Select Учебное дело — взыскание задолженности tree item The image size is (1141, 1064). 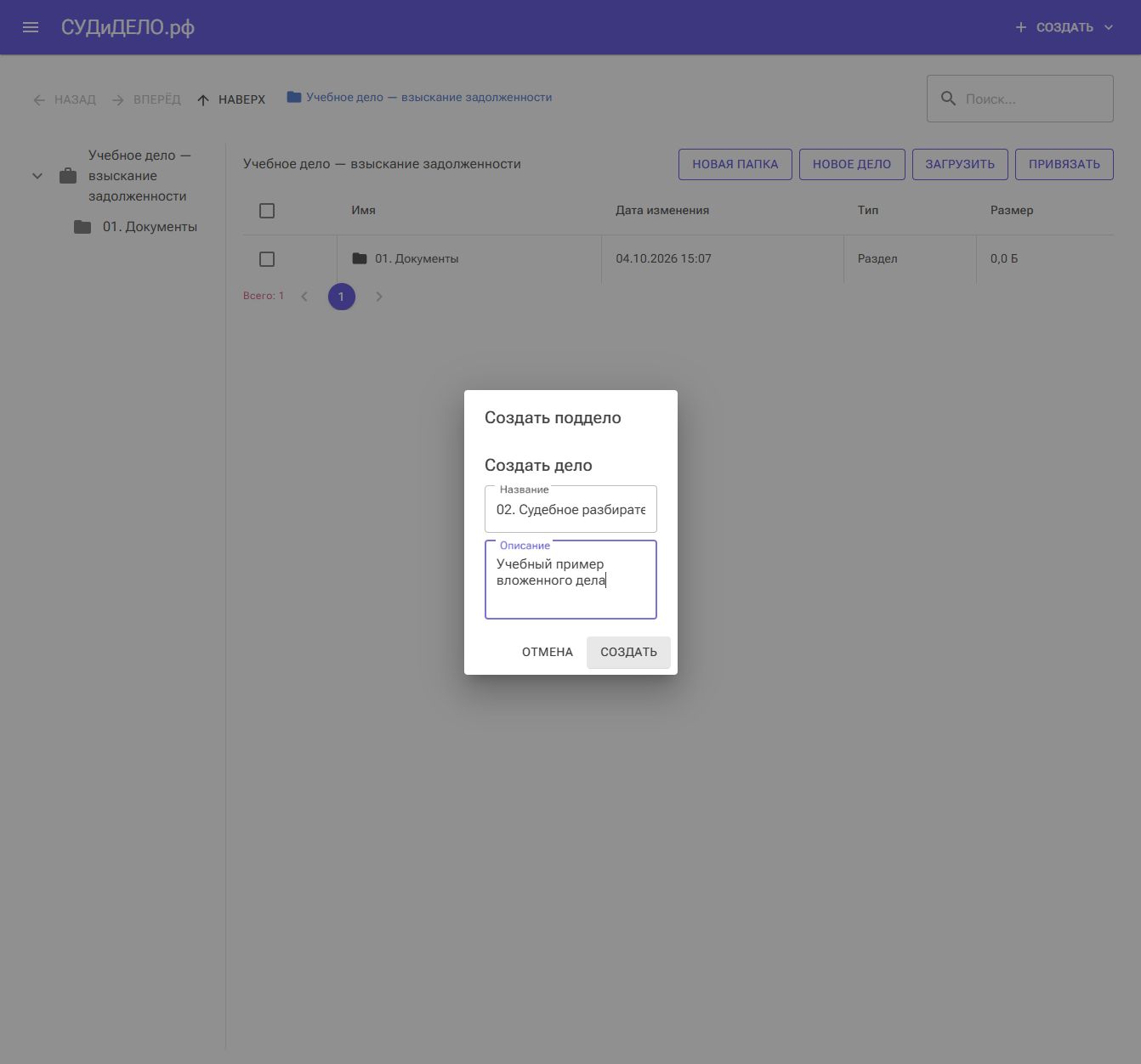point(139,176)
